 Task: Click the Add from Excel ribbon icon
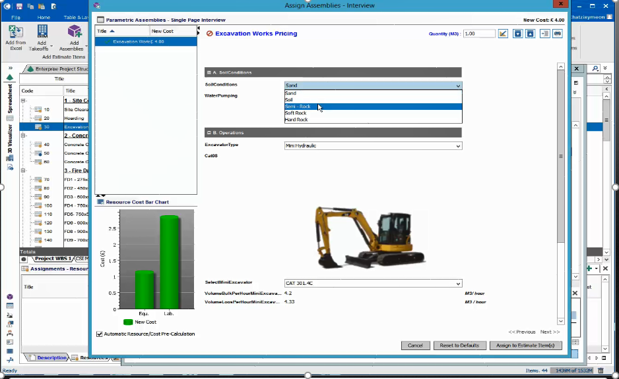click(16, 32)
